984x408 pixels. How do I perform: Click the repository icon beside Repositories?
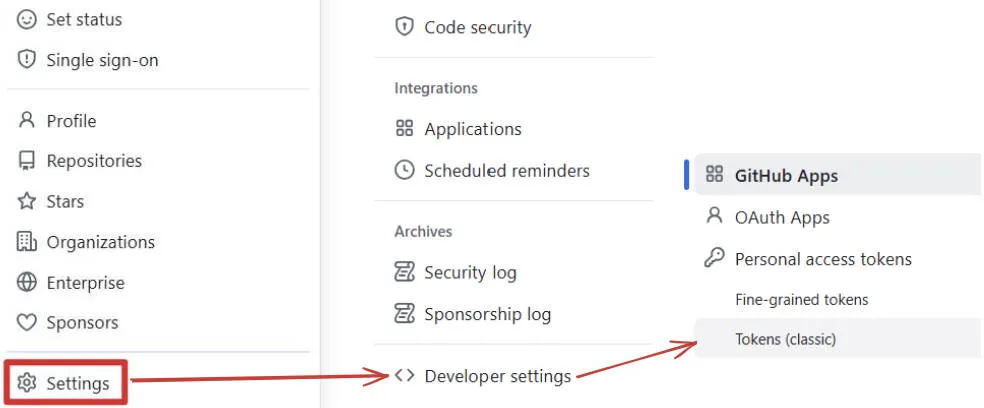click(27, 161)
